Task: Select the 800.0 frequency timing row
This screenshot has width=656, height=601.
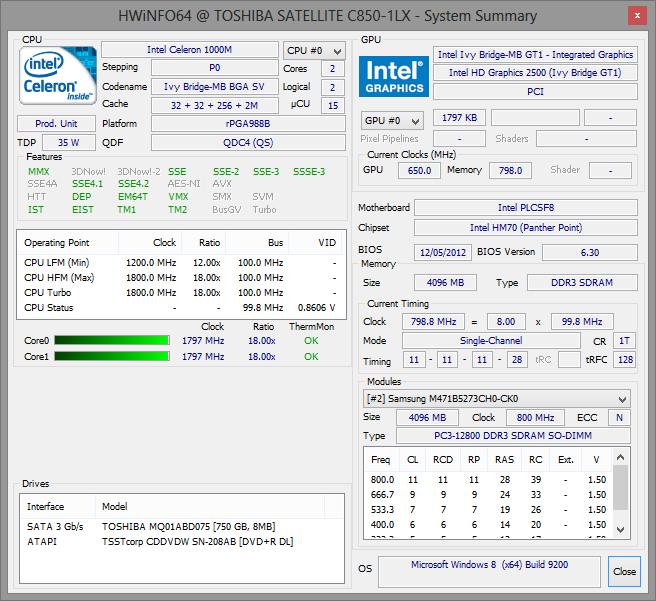Action: [x=488, y=480]
